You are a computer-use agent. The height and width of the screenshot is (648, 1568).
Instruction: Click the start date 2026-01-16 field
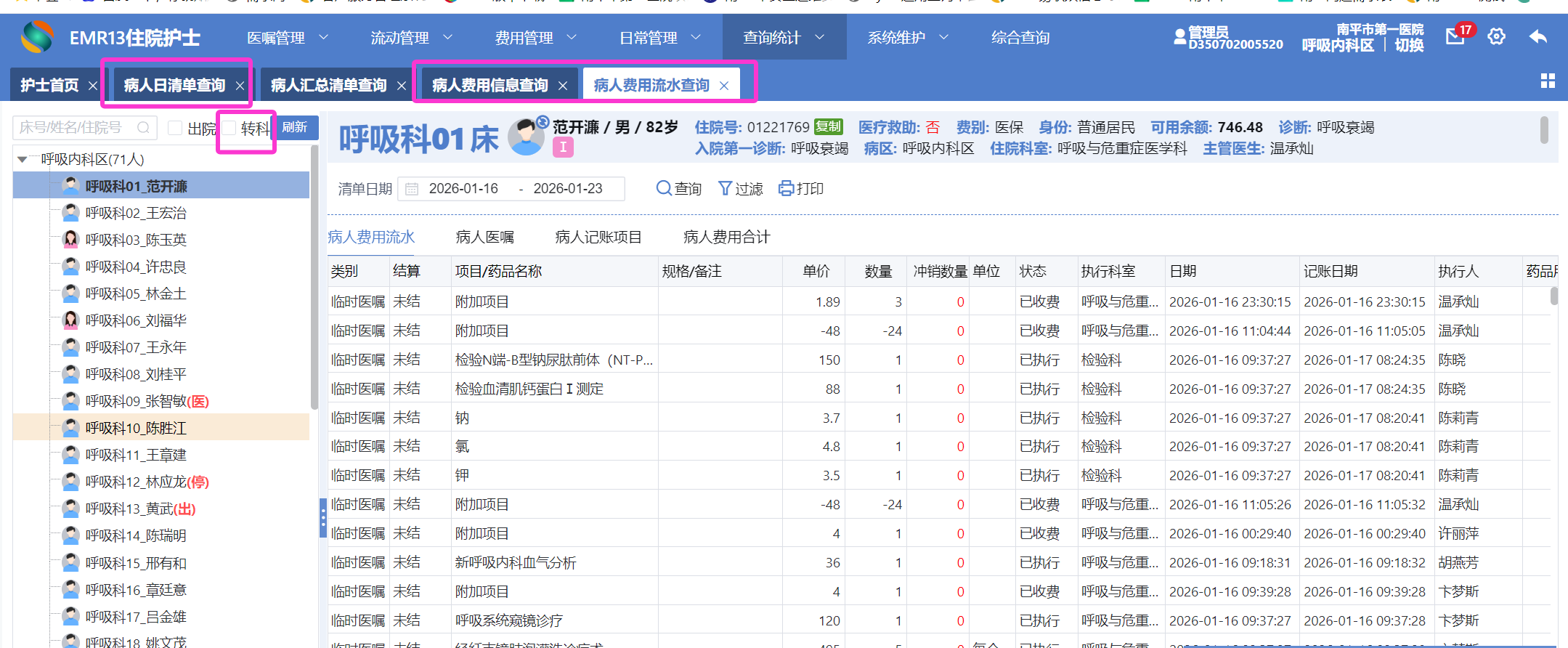click(x=463, y=189)
